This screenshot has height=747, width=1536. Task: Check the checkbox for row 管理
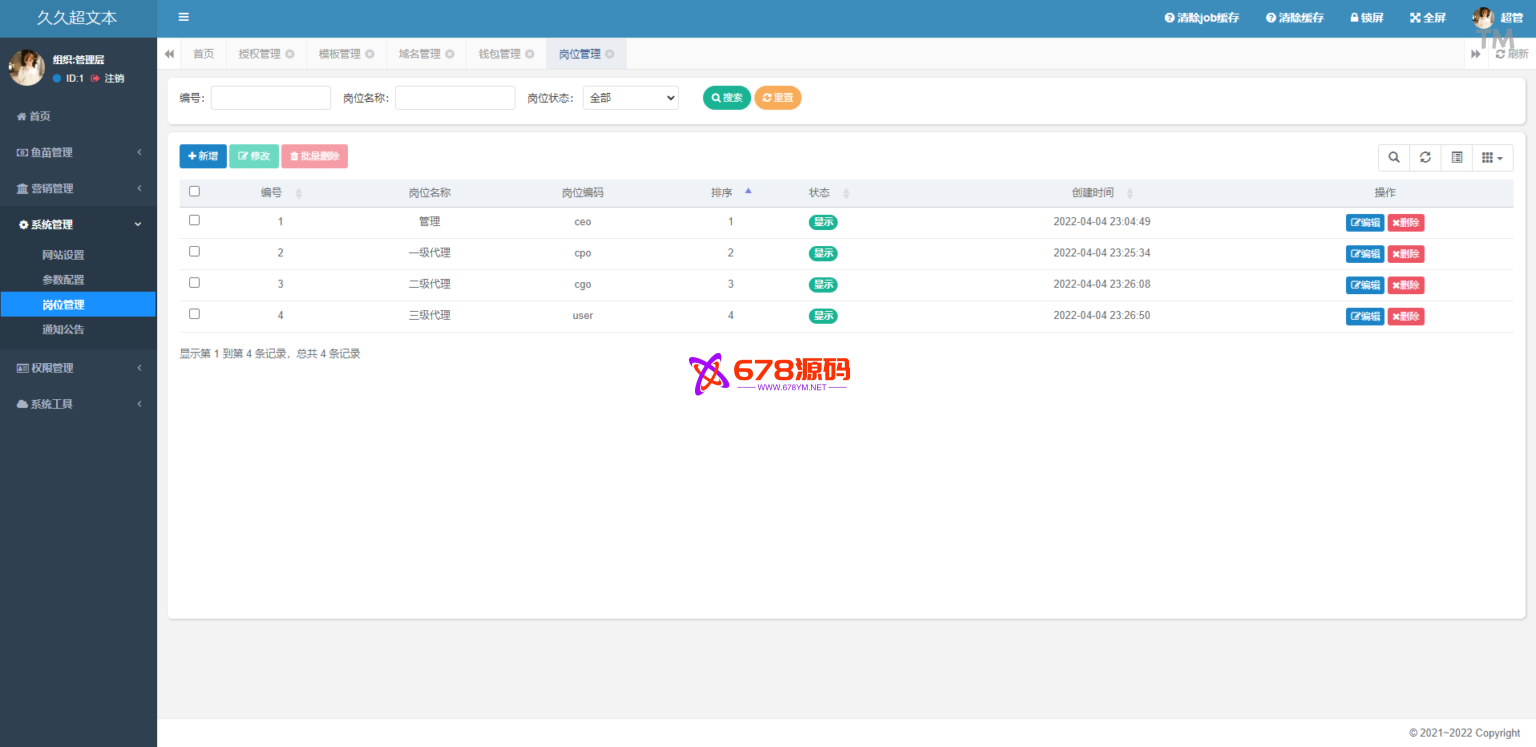pos(194,220)
